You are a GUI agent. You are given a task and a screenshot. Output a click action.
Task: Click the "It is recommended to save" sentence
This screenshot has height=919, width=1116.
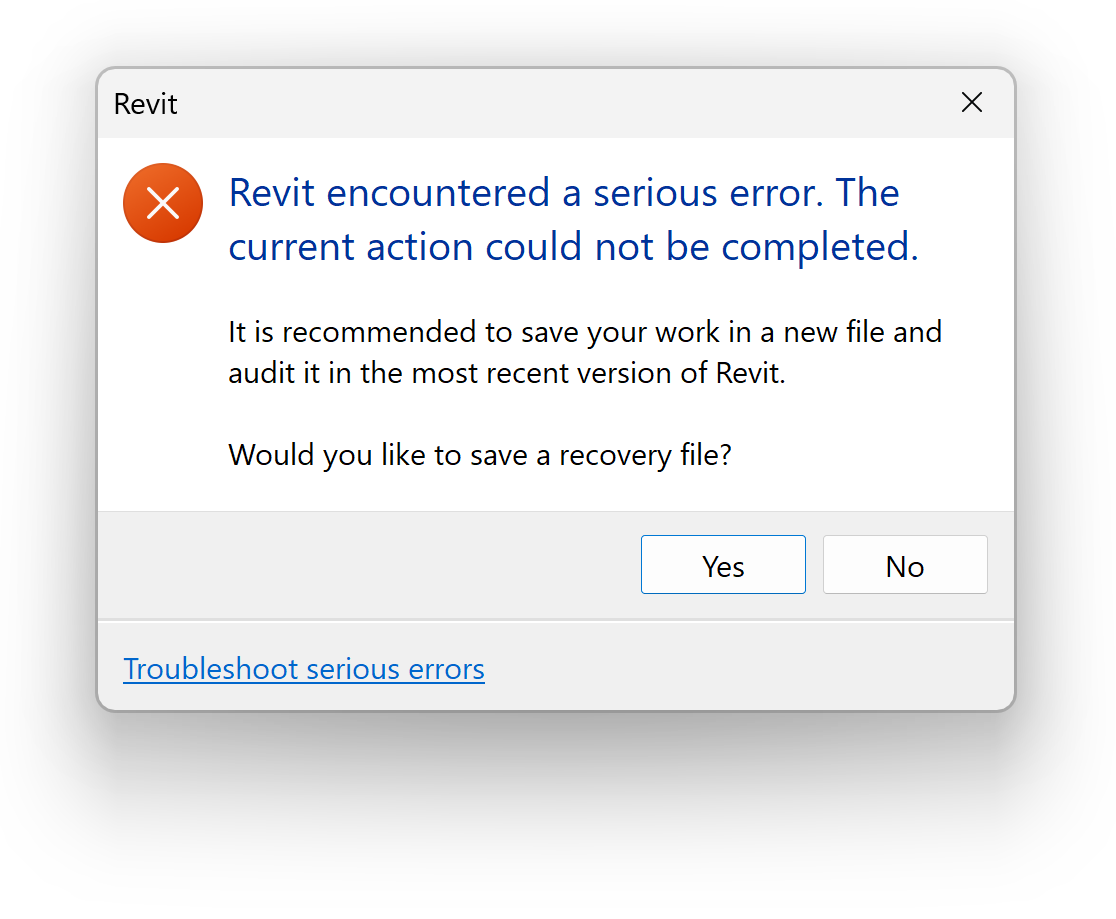coord(585,331)
